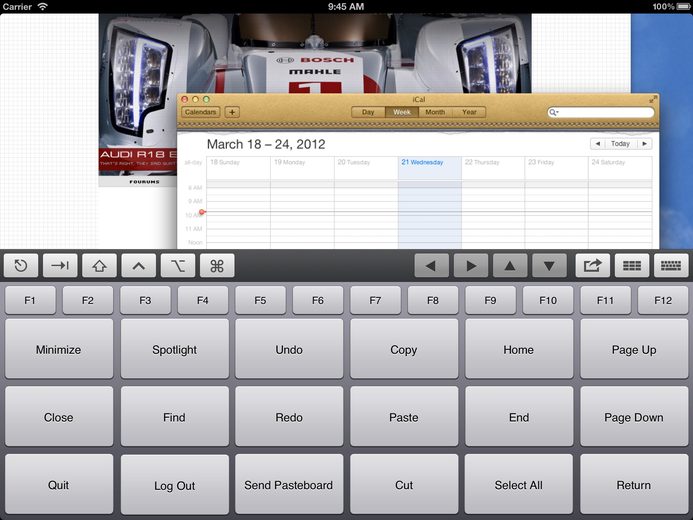Check the battery indicator icon
This screenshot has height=520, width=693.
(x=683, y=7)
